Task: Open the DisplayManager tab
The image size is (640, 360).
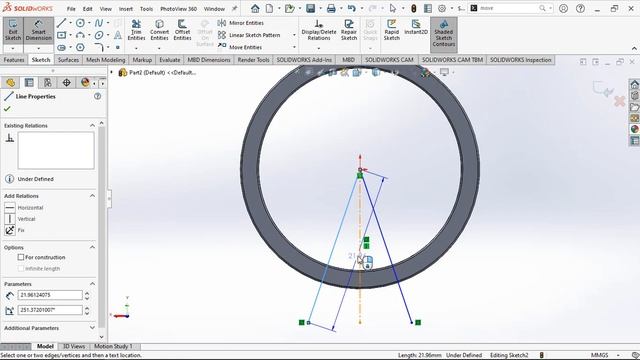Action: point(85,83)
